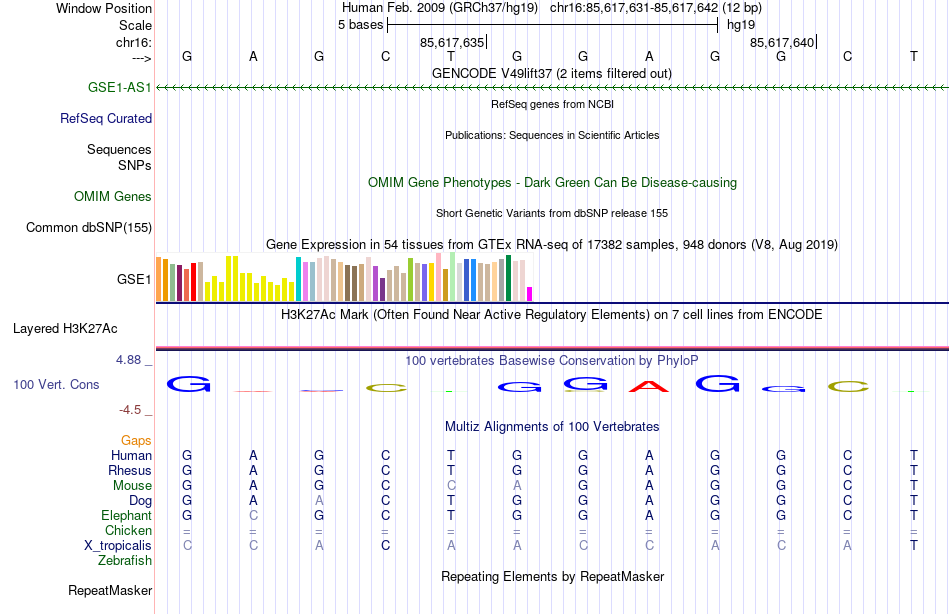The width and height of the screenshot is (950, 614).
Task: Click the 85,617,635 position marker
Action: click(452, 42)
